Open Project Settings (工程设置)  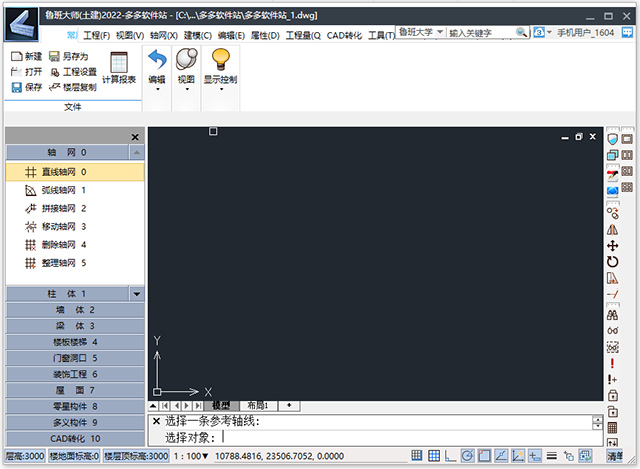pyautogui.click(x=73, y=72)
